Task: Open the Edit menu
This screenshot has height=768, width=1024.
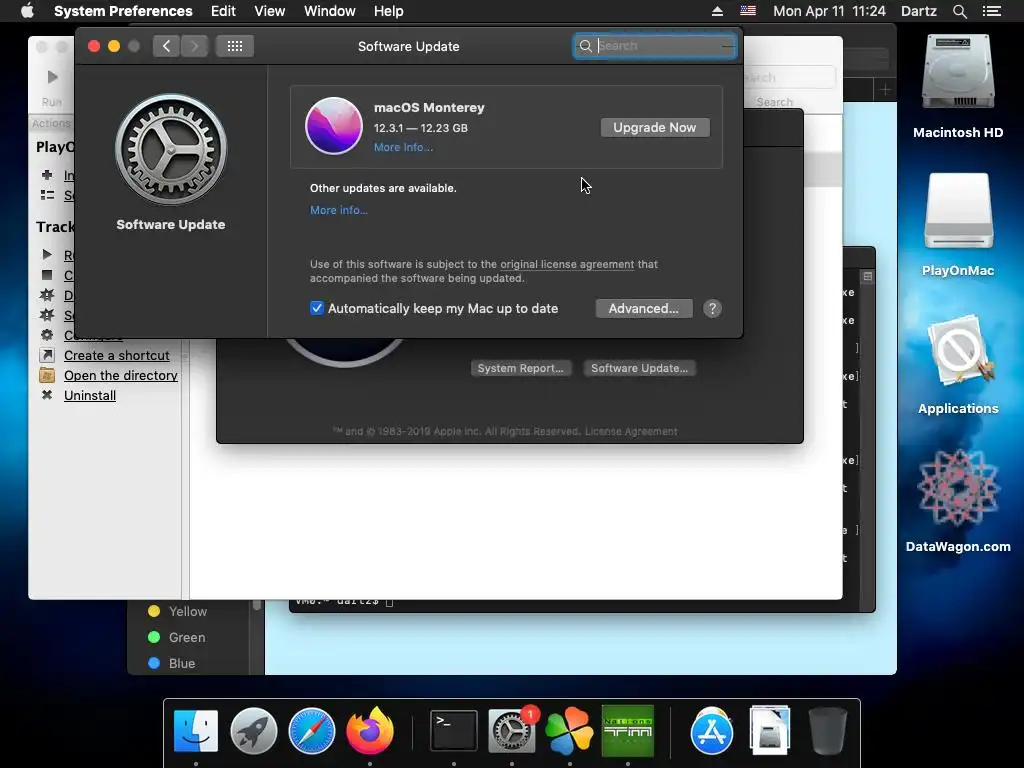Action: tap(223, 11)
